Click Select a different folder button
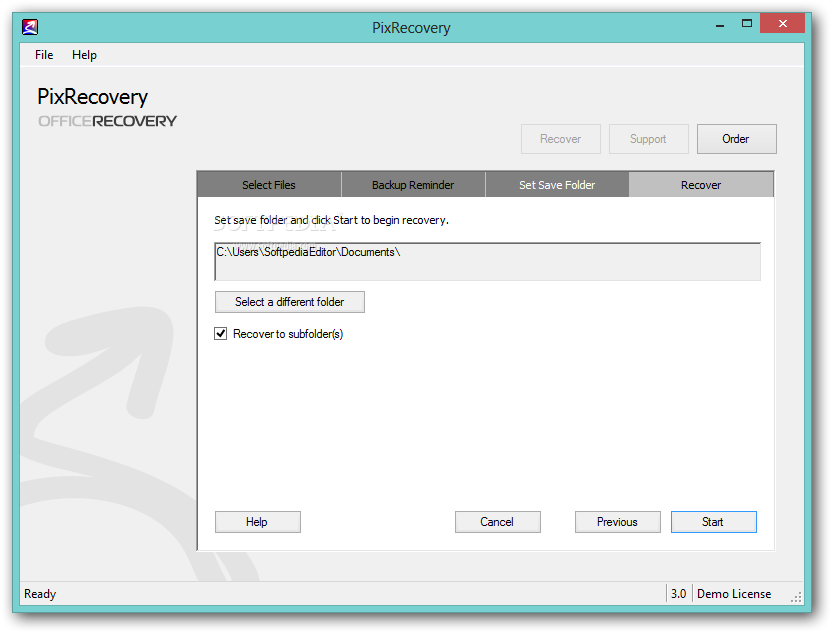 [x=290, y=302]
